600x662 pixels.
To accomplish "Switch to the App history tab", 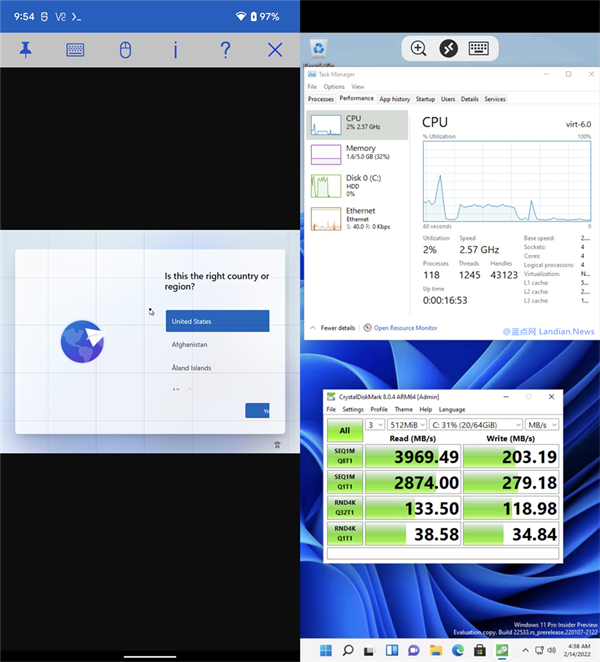I will click(x=394, y=99).
